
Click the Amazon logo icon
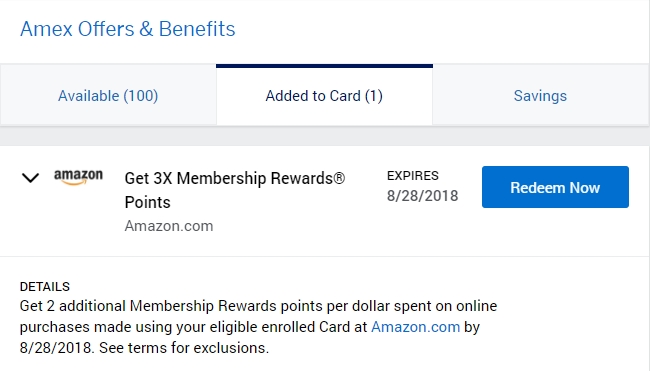[x=78, y=177]
